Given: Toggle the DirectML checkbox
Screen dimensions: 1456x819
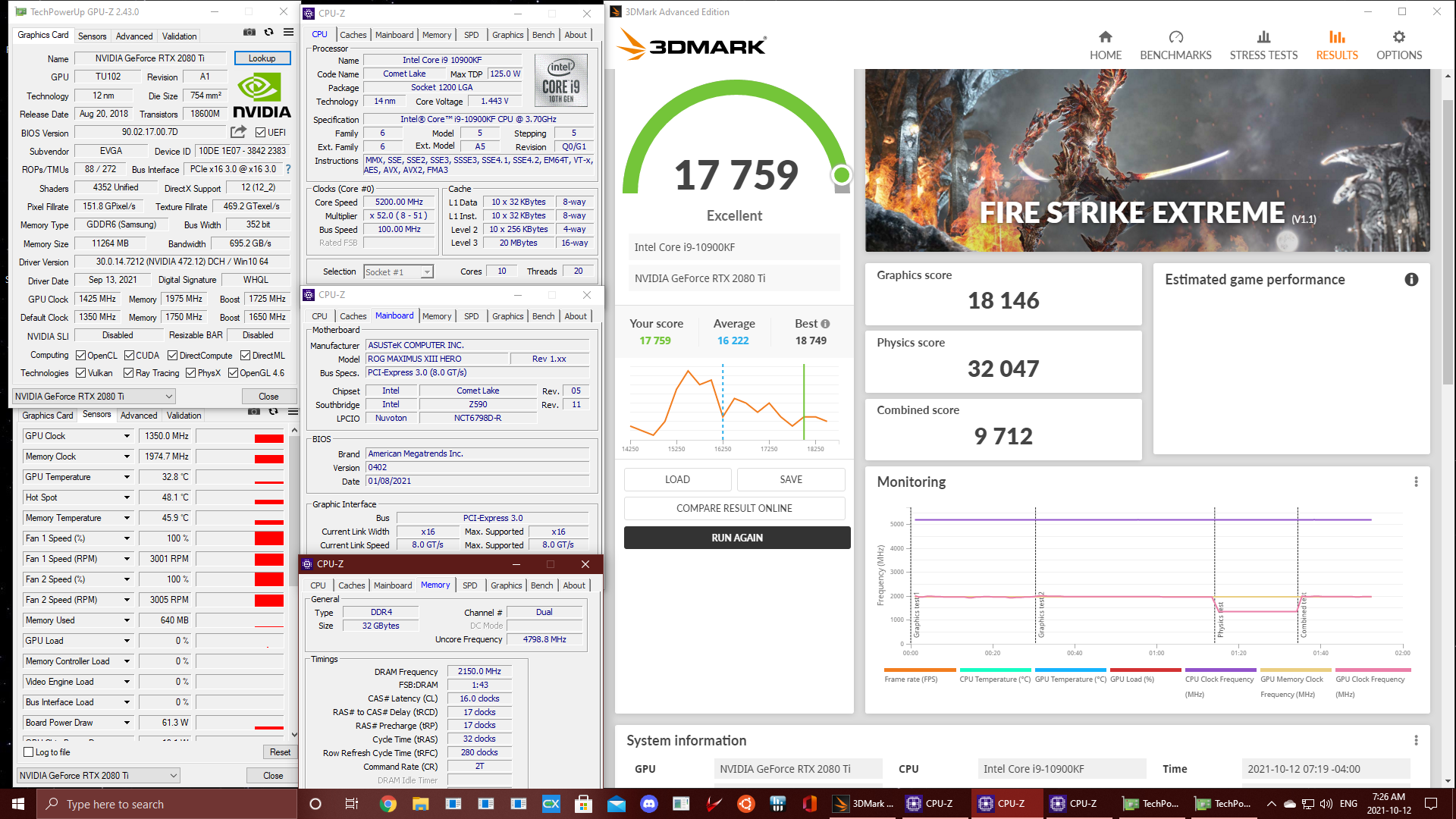Looking at the screenshot, I should tap(245, 356).
